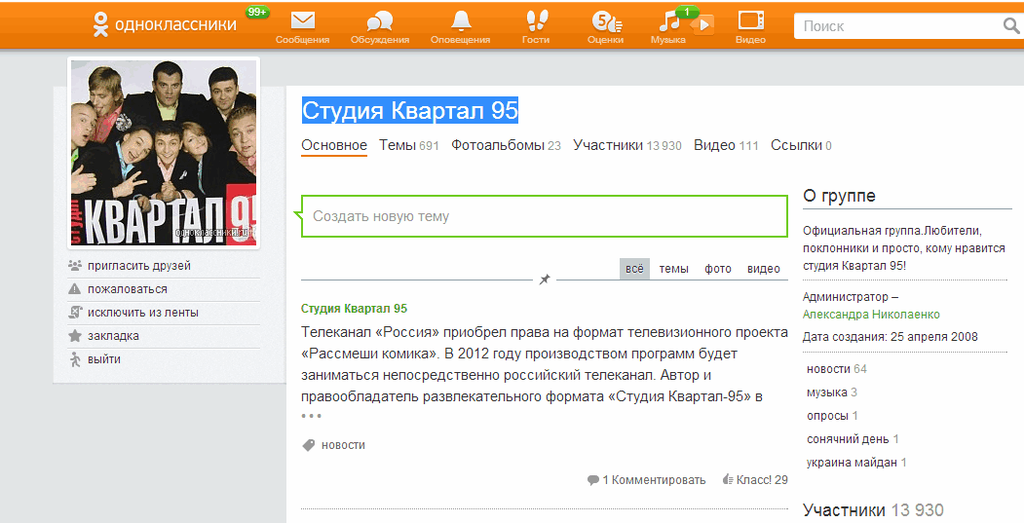Click Класс! 29 like button
The height and width of the screenshot is (523, 1024).
pyautogui.click(x=755, y=480)
